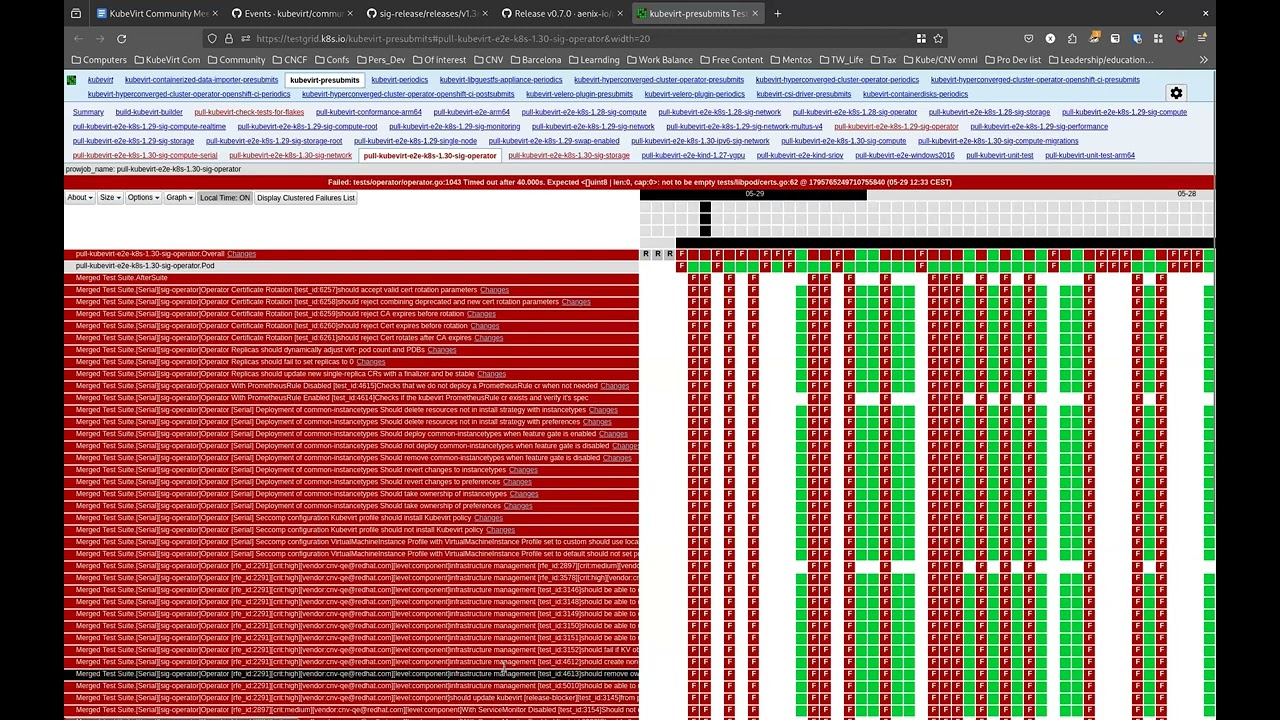Switch to the Release v0.7.0 aenix-io tab
The height and width of the screenshot is (720, 1280).
point(561,13)
